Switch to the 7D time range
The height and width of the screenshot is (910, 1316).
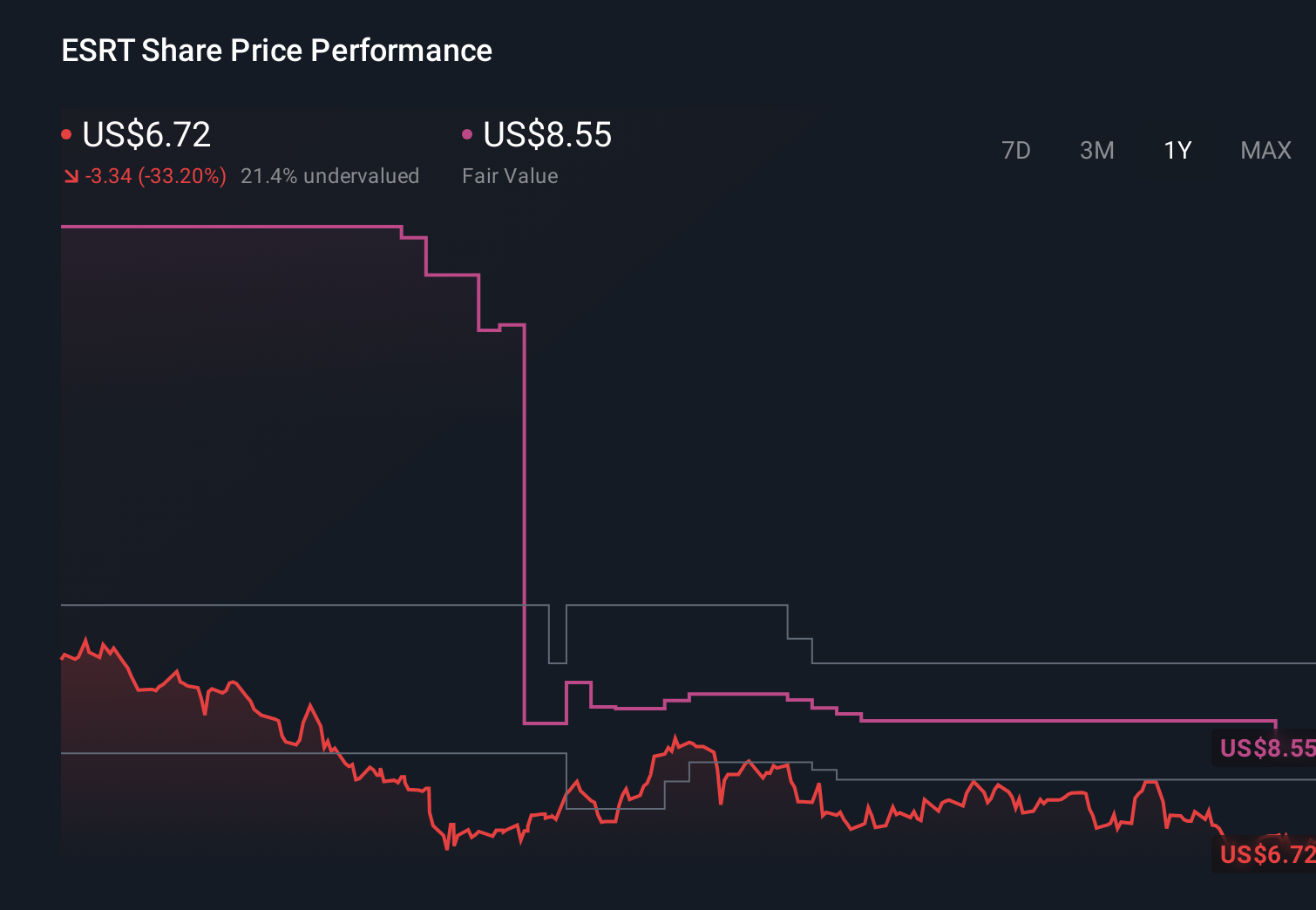(1016, 150)
